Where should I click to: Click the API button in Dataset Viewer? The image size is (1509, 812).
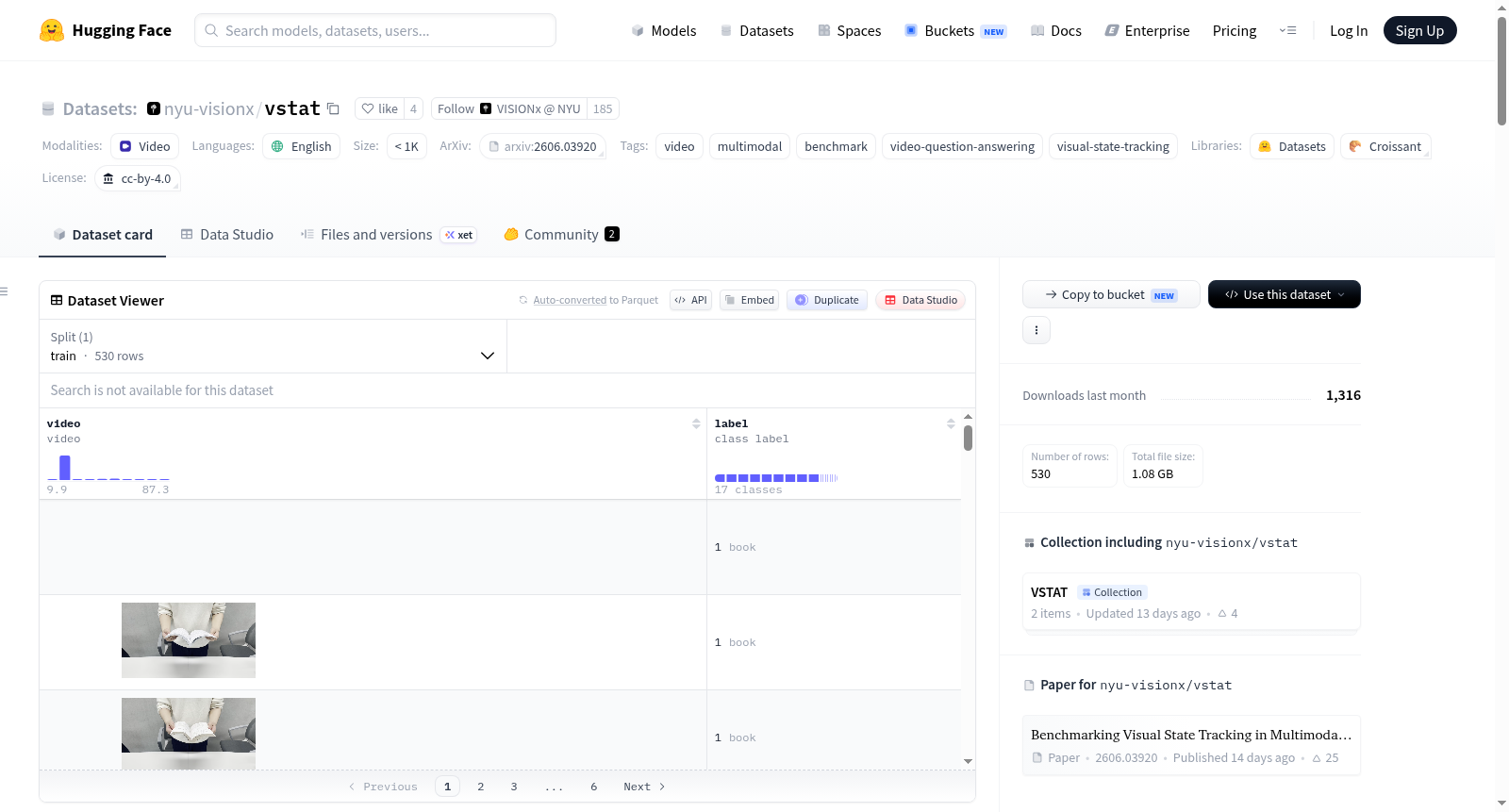[x=690, y=300]
